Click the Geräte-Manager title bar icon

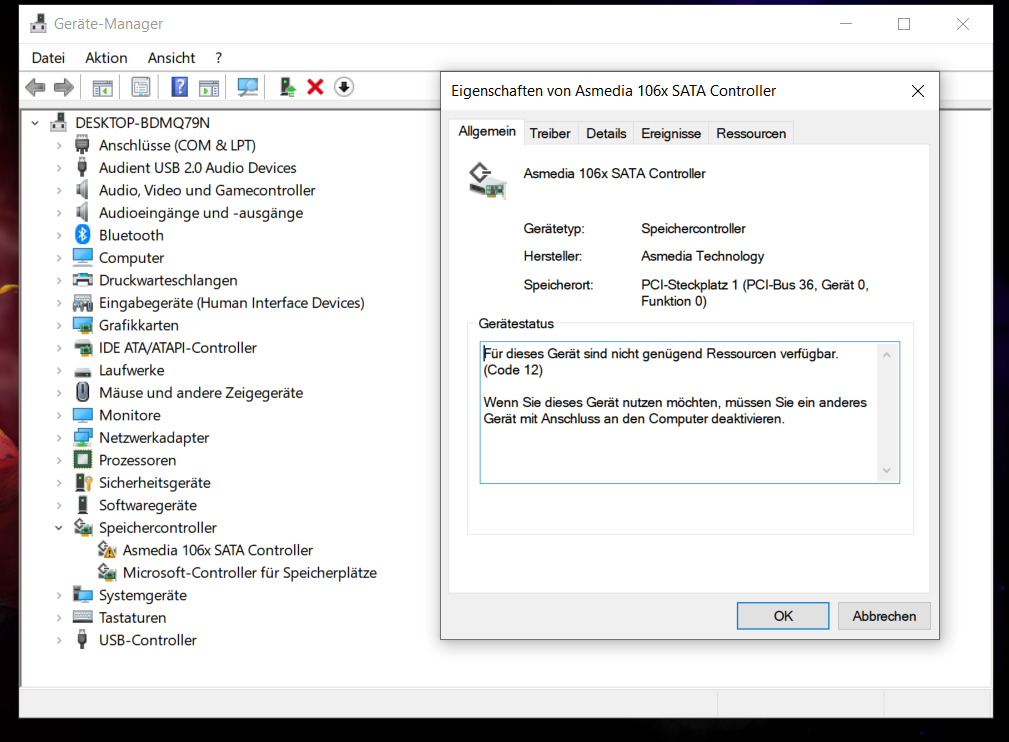coord(39,24)
